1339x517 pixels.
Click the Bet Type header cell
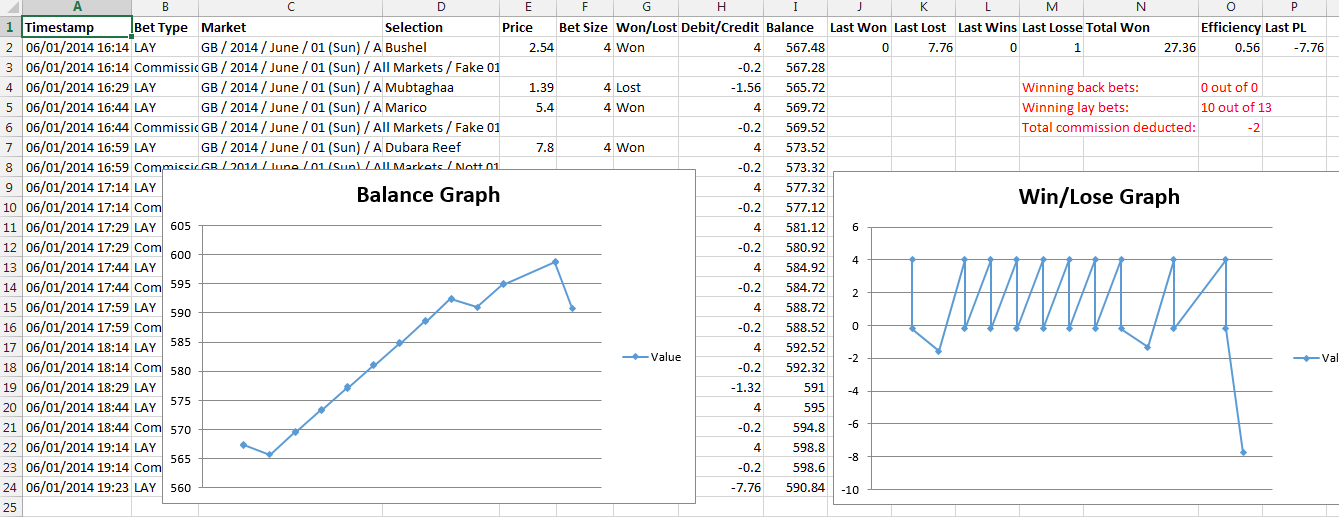click(165, 27)
